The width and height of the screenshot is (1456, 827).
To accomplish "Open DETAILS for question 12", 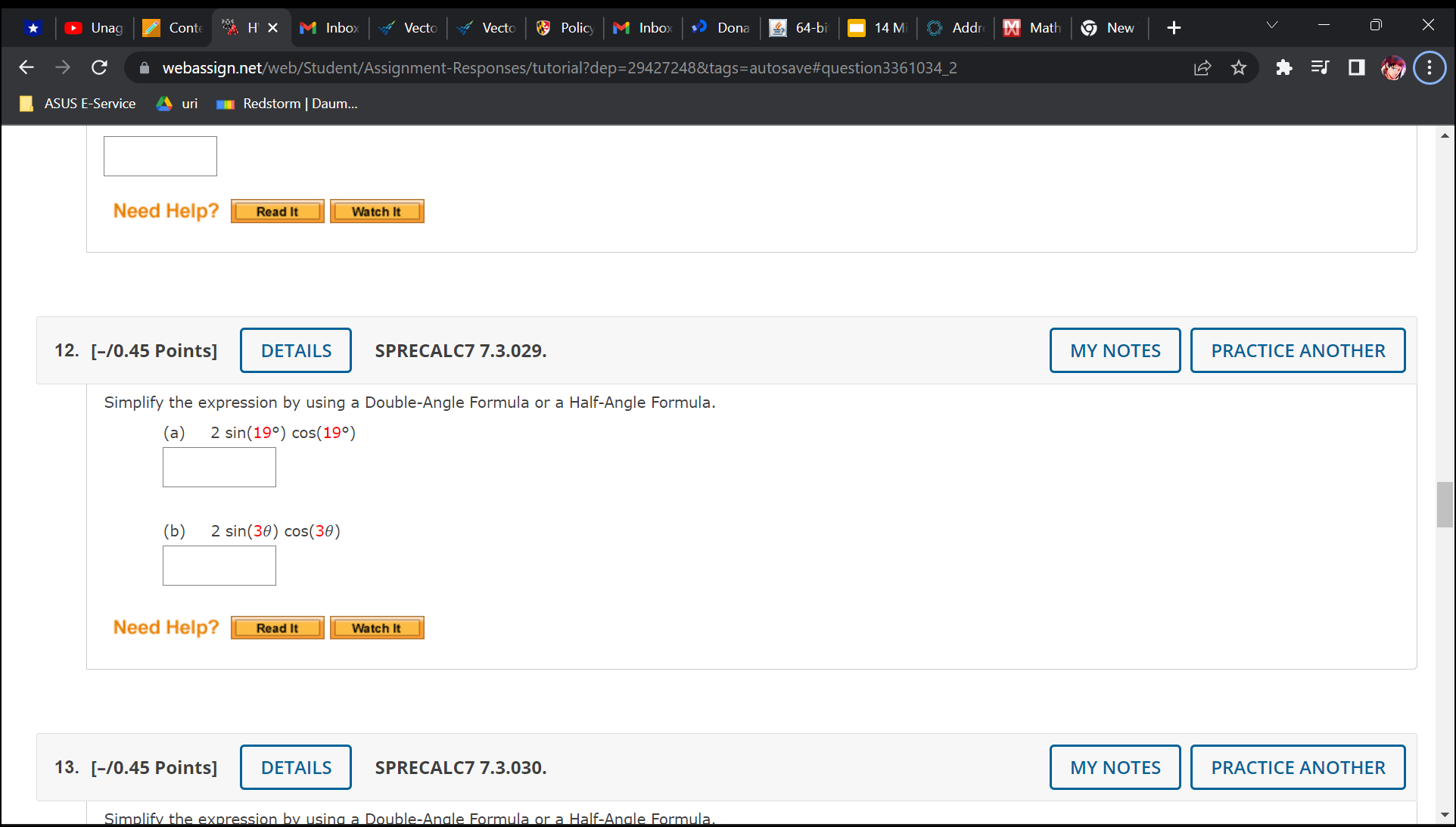I will pos(296,350).
